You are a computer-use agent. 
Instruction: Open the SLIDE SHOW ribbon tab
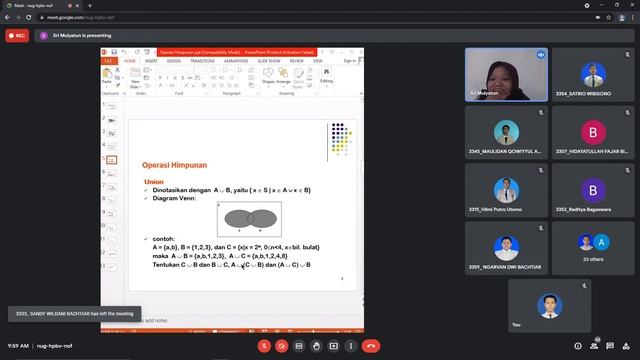(x=269, y=61)
